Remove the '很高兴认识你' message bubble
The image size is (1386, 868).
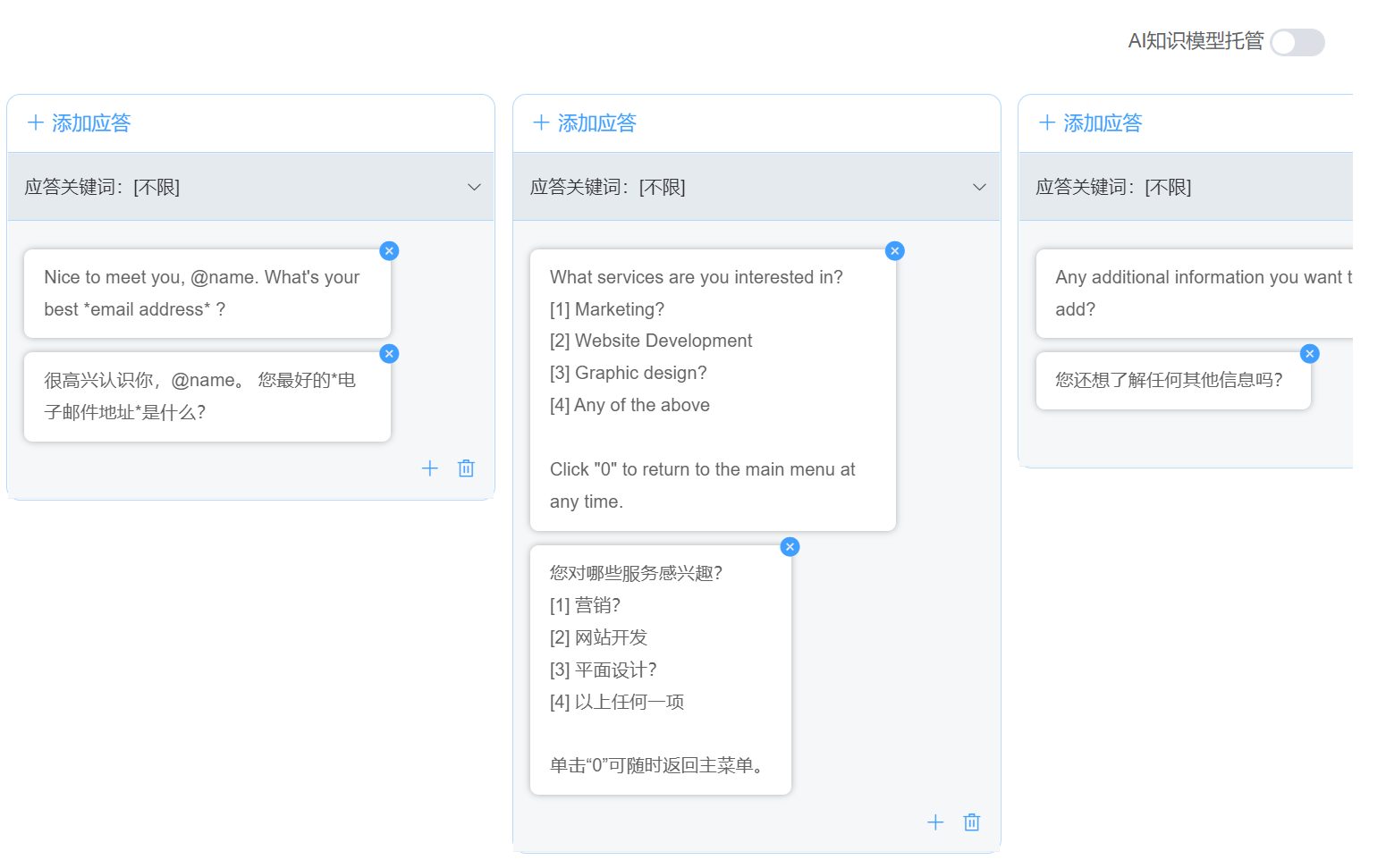click(x=389, y=354)
